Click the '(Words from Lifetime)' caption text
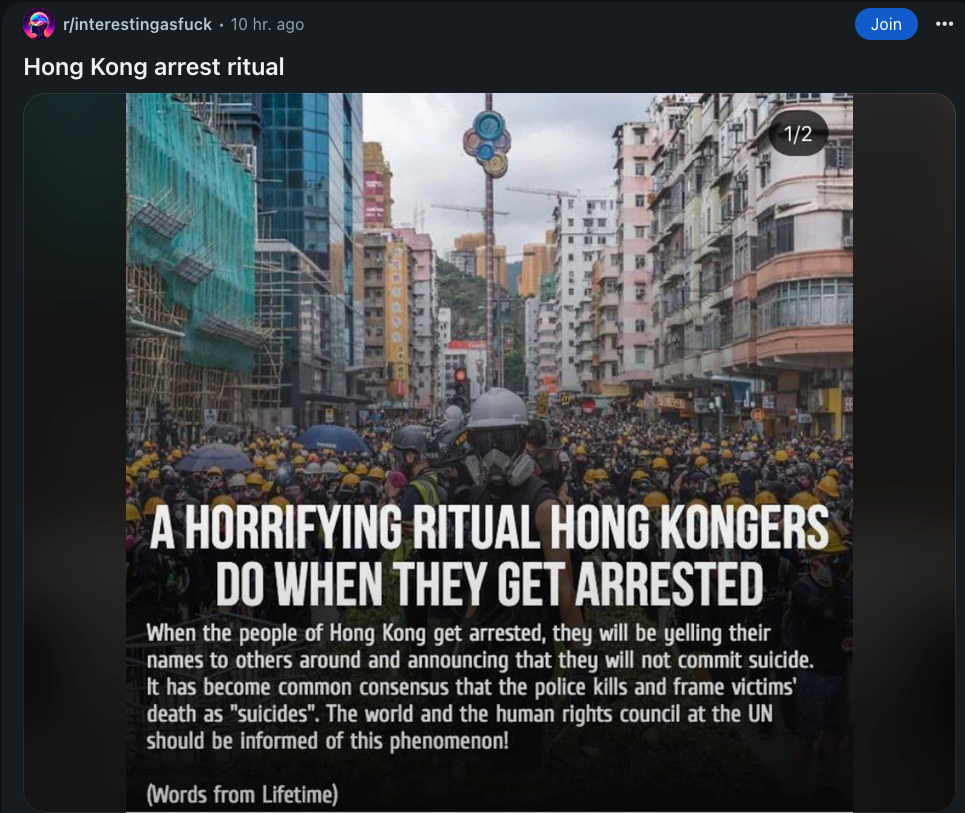This screenshot has width=965, height=813. (x=242, y=794)
